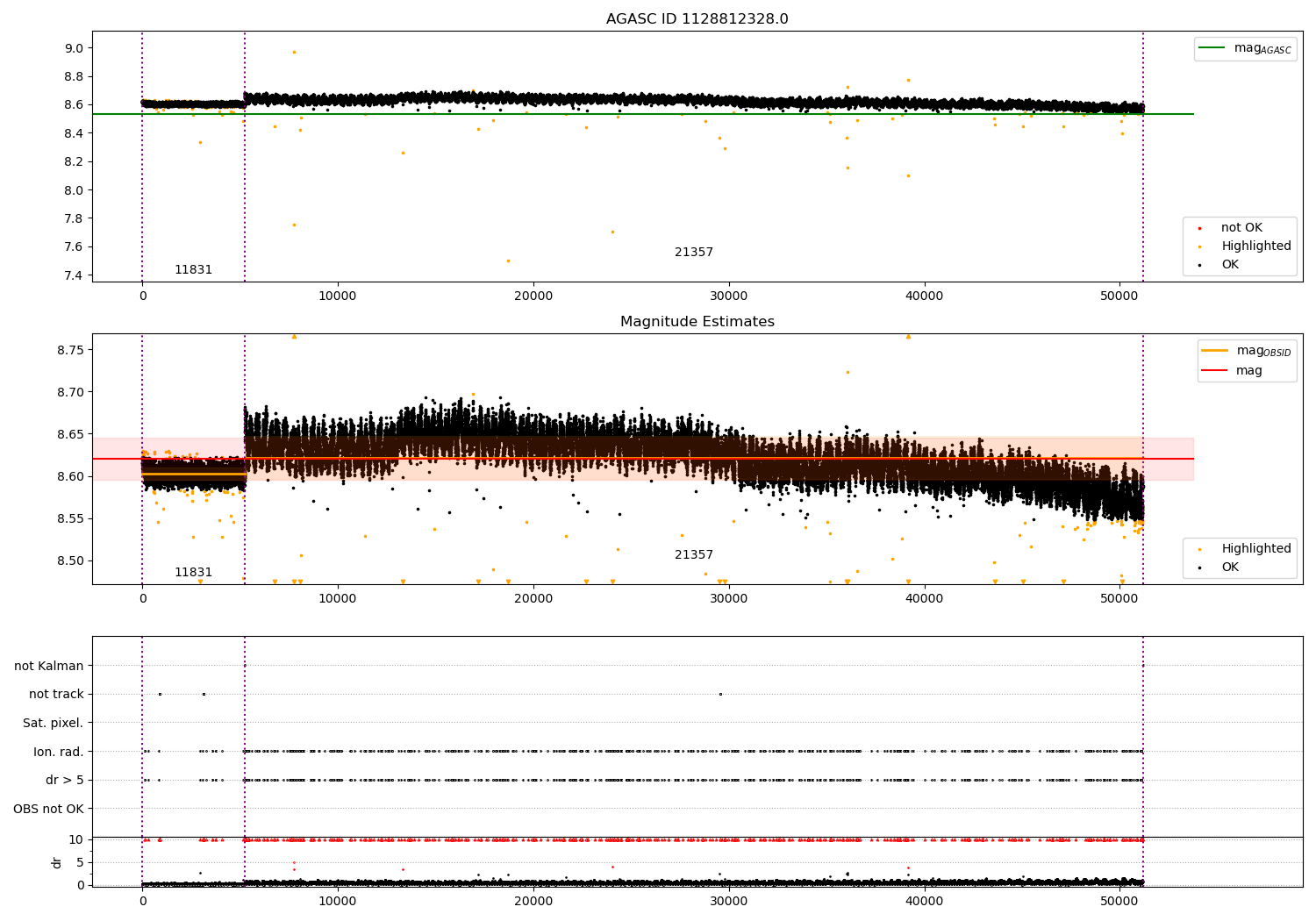Click 'Highlighted' in the Magnitude Estimates legend
Image resolution: width=1316 pixels, height=921 pixels.
pyautogui.click(x=1256, y=549)
